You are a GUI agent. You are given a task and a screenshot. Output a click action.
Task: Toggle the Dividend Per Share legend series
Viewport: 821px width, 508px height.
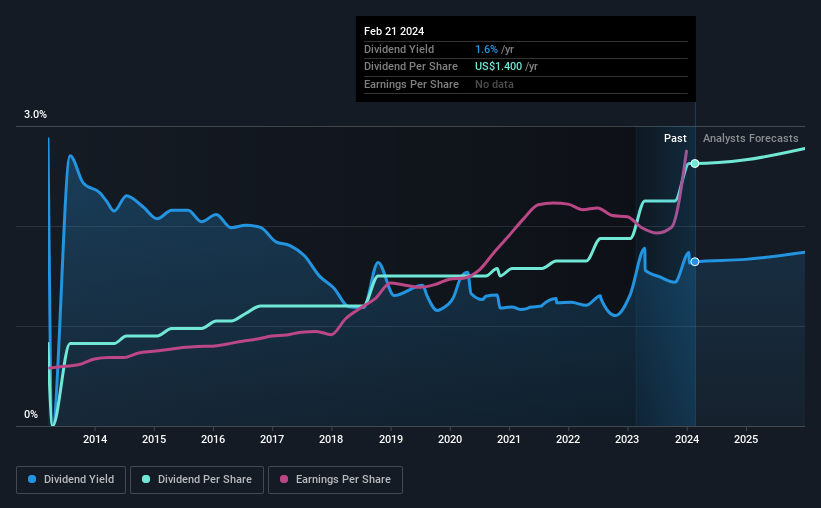click(x=197, y=480)
